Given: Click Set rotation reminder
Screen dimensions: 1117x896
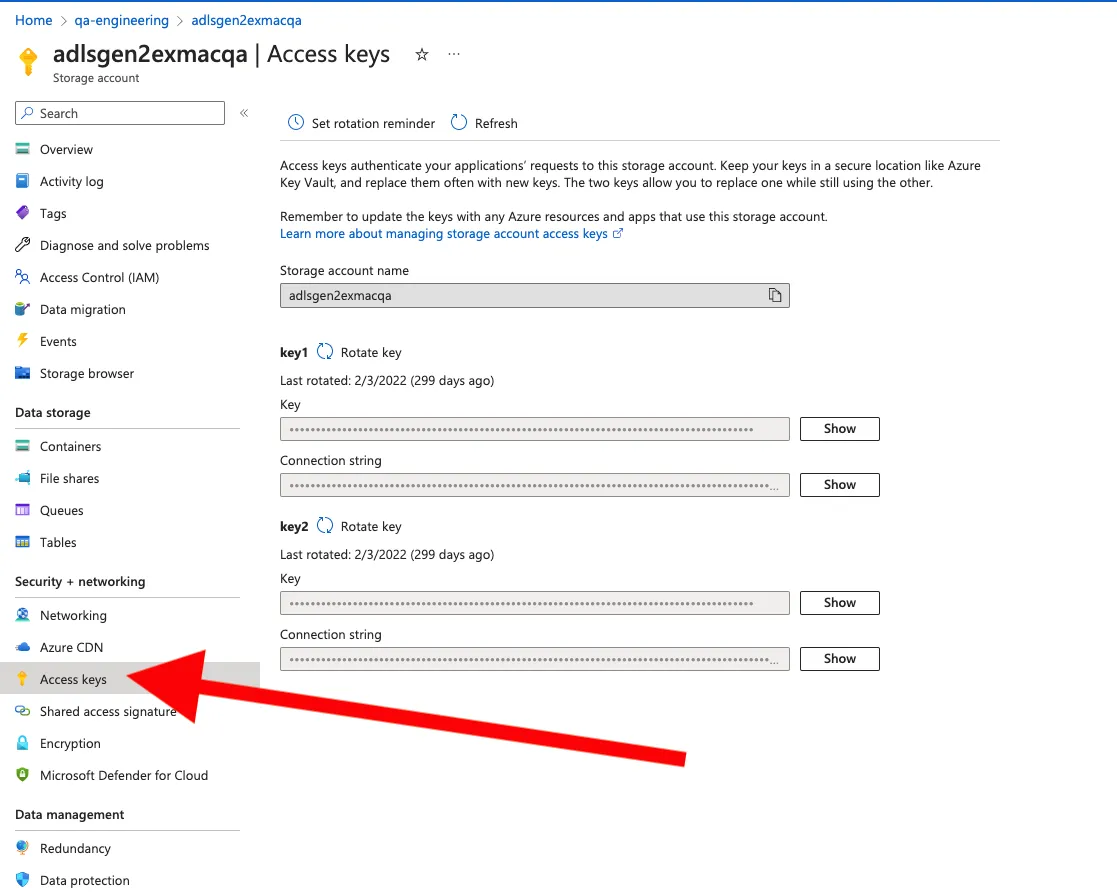Looking at the screenshot, I should tap(362, 123).
